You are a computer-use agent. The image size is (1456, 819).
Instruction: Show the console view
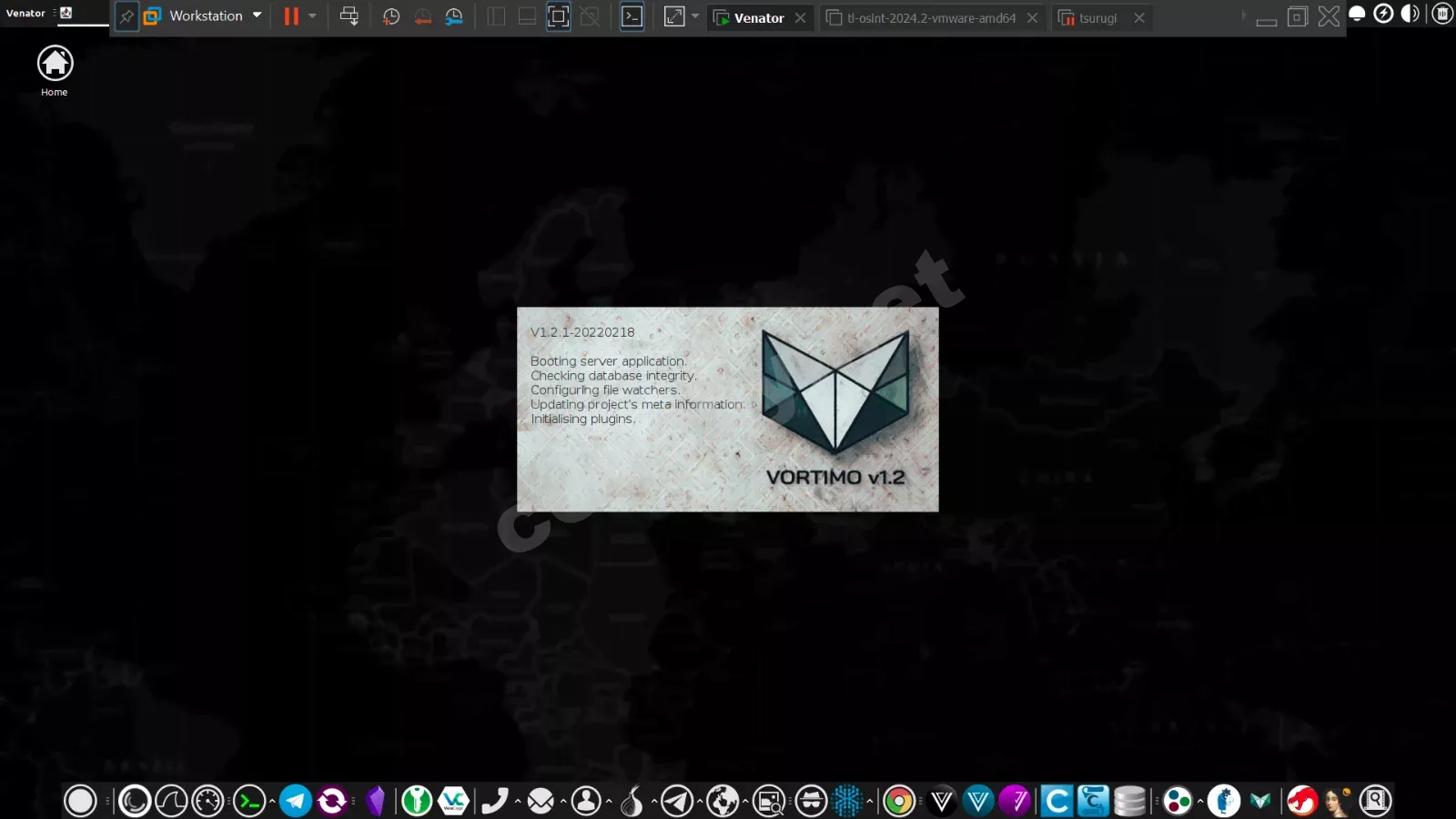coord(632,16)
